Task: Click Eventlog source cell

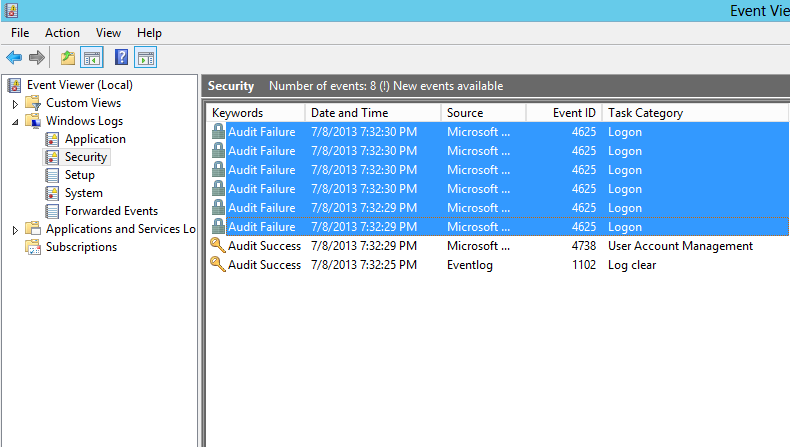Action: point(470,265)
